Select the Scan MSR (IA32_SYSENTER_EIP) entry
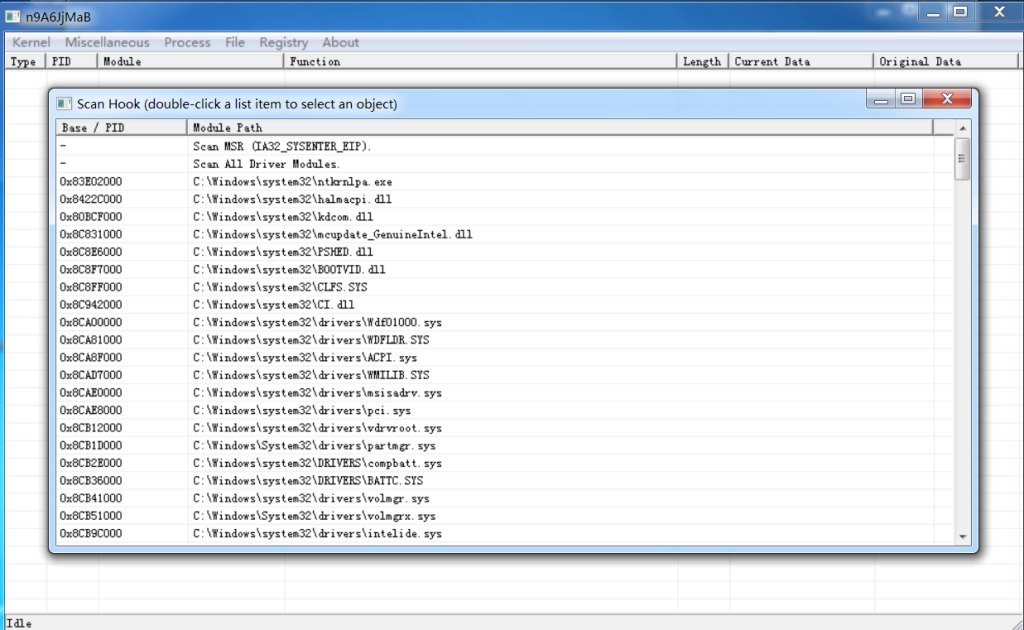The height and width of the screenshot is (630, 1024). 300,145
